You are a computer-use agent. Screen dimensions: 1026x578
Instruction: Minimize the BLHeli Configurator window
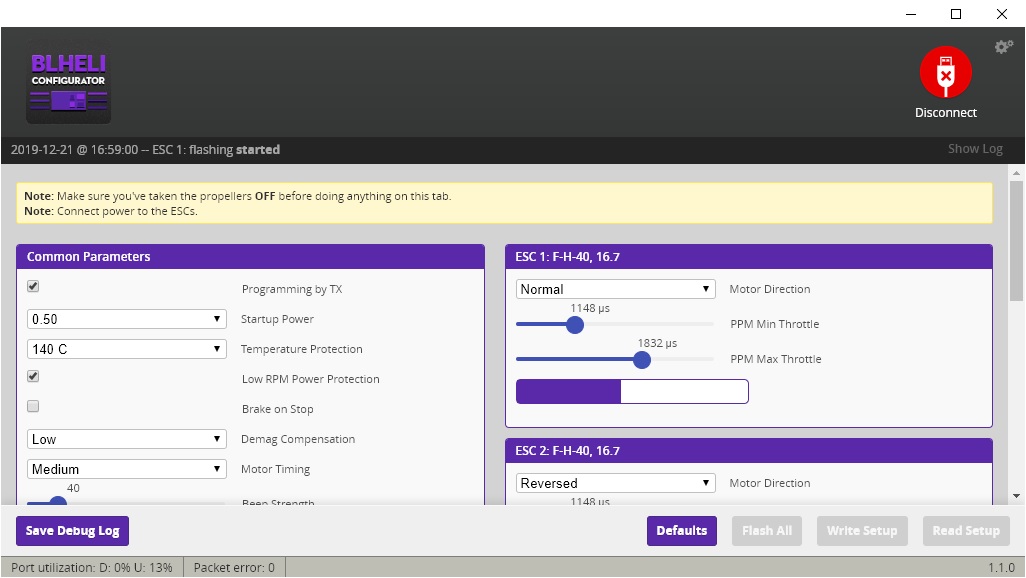tap(911, 14)
